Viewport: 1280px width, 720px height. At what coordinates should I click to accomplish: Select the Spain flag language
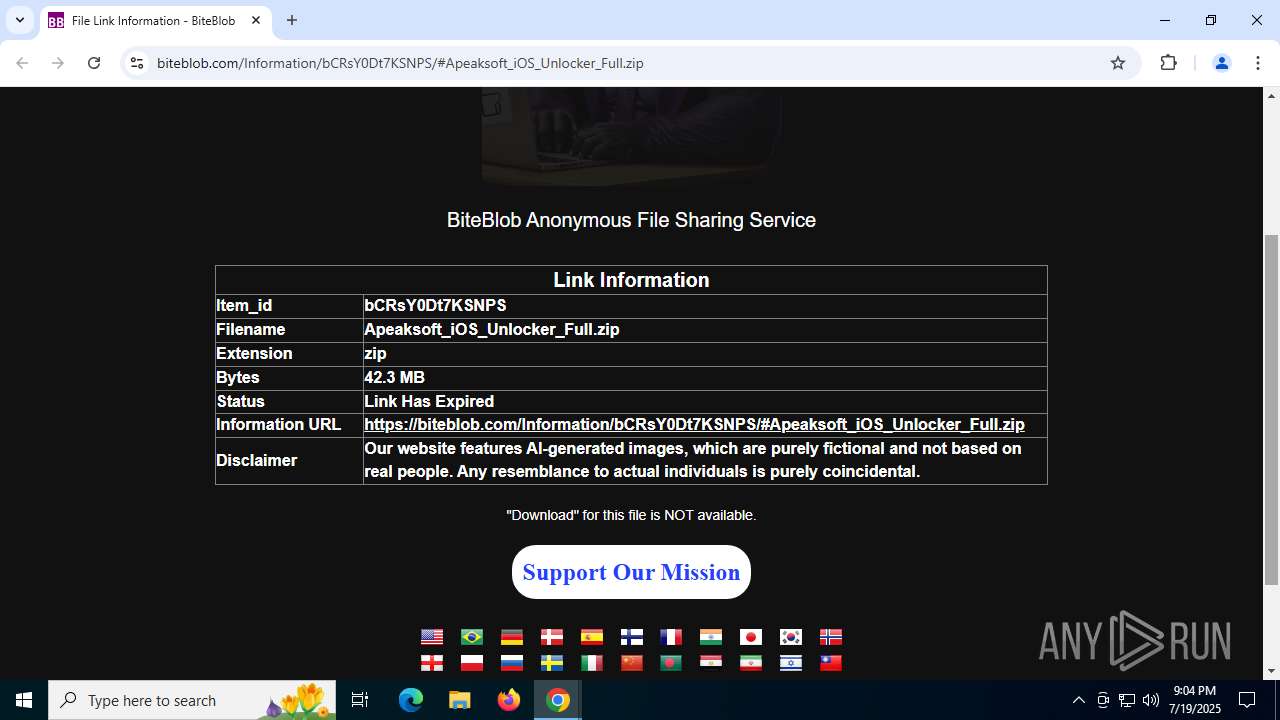pyautogui.click(x=592, y=637)
